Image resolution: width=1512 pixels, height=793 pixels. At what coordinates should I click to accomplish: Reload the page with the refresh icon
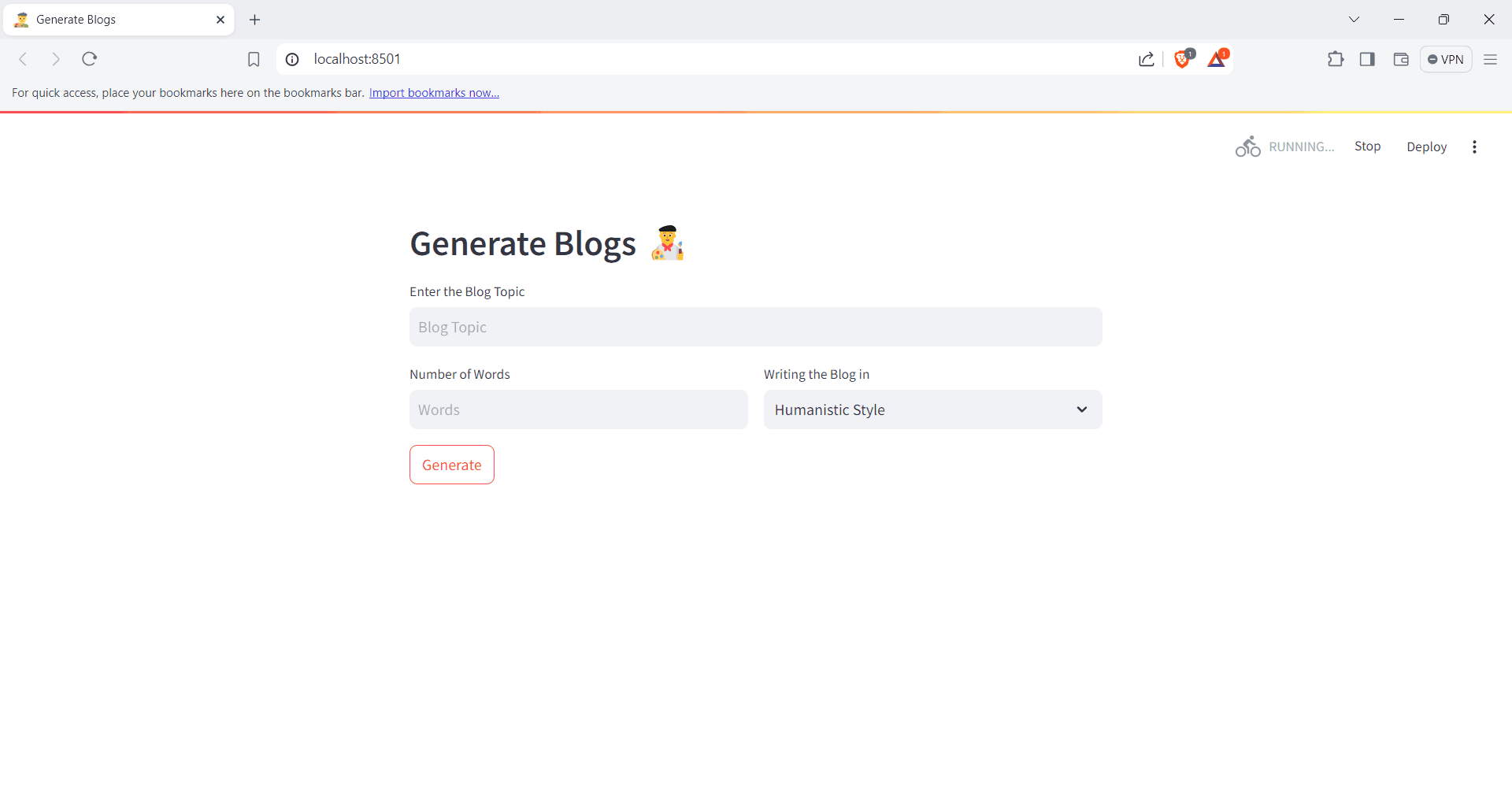pos(90,59)
